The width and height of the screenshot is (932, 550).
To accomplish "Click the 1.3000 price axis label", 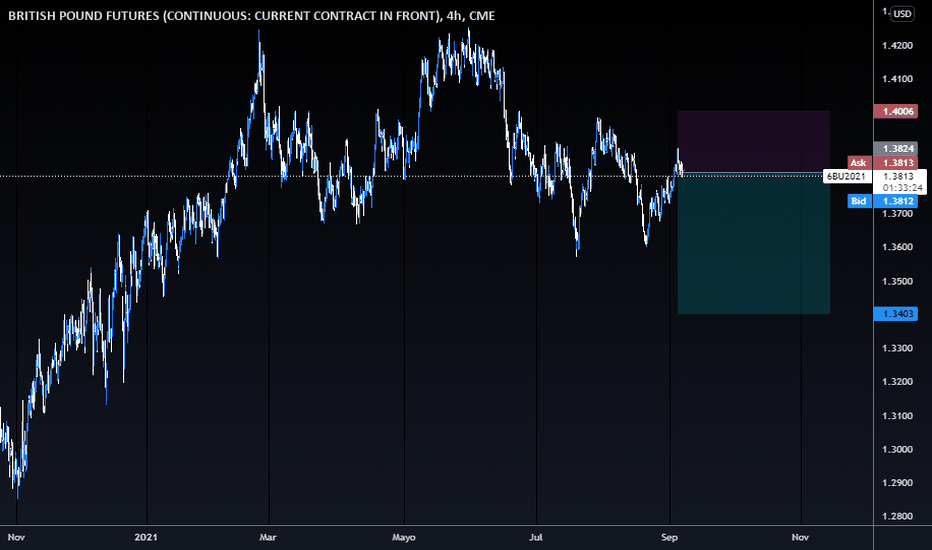I will coord(898,450).
